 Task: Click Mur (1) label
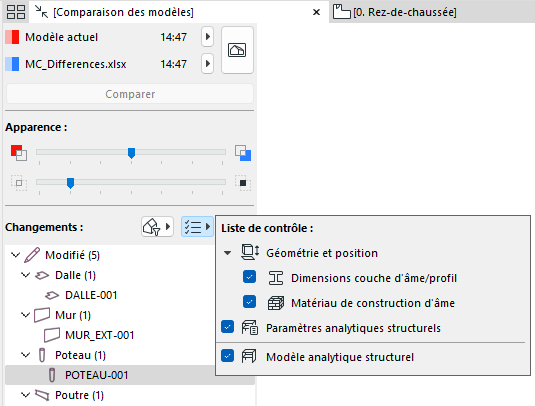[x=73, y=315]
